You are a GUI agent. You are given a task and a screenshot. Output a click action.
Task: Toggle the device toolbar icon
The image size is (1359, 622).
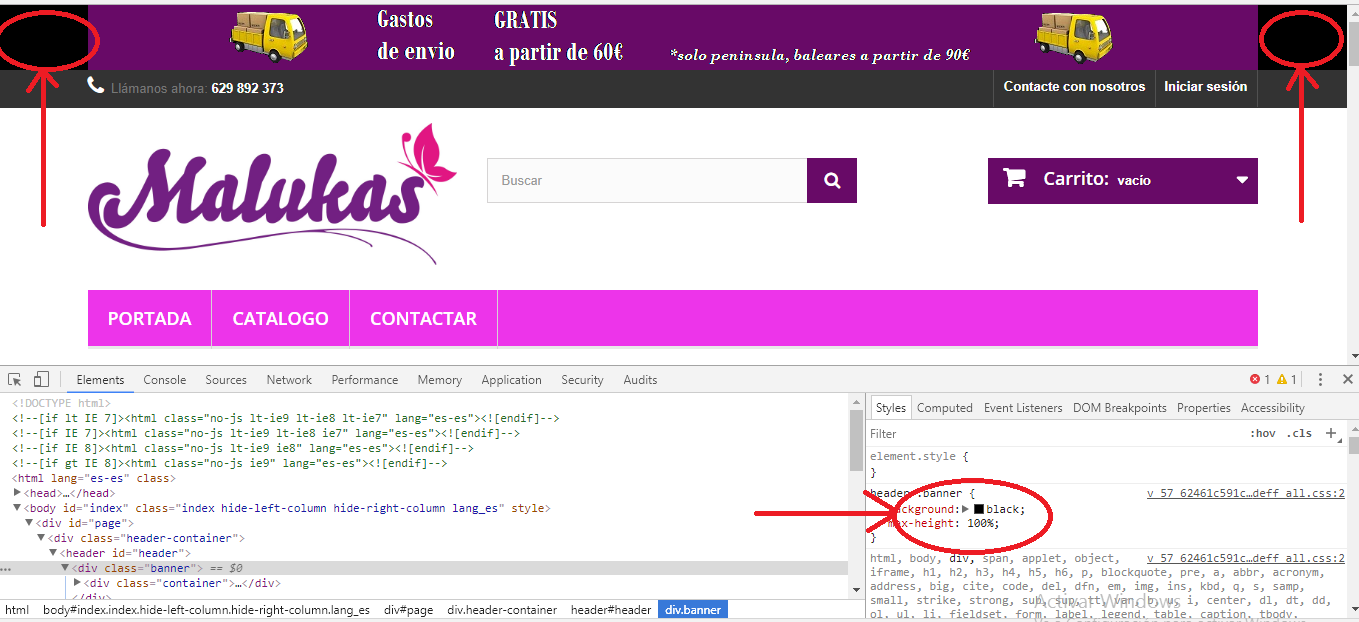click(x=41, y=380)
